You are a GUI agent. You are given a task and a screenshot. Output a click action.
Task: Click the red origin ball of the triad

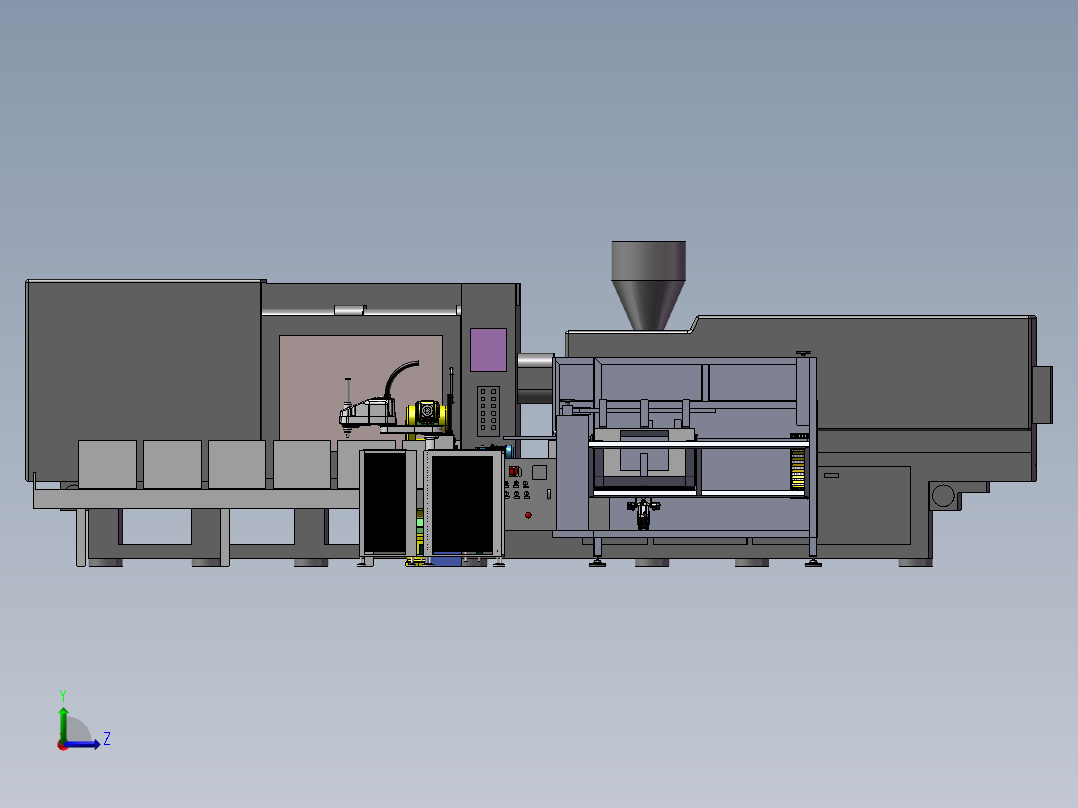pos(63,745)
